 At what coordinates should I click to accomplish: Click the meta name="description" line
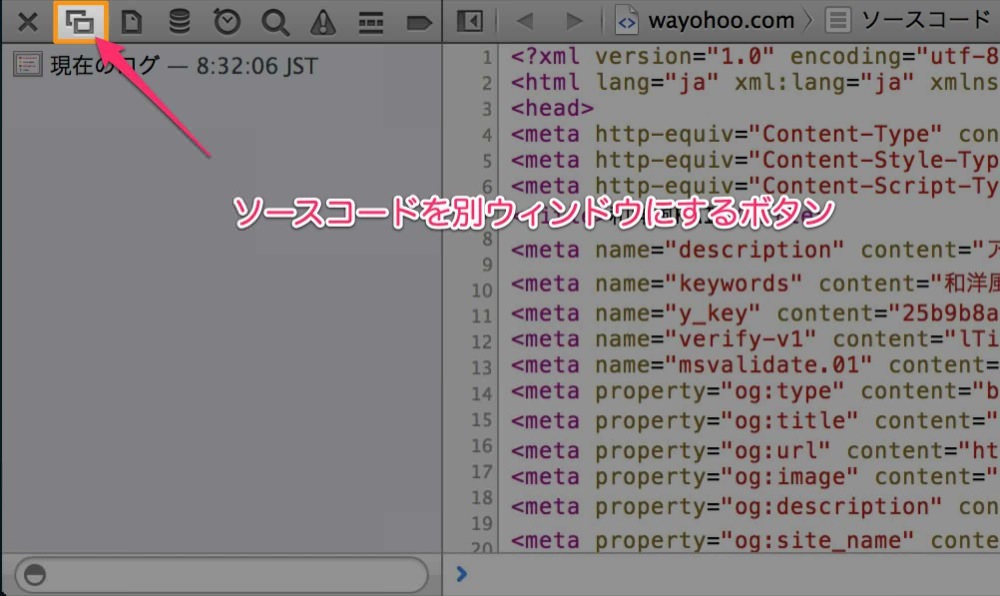[x=754, y=250]
